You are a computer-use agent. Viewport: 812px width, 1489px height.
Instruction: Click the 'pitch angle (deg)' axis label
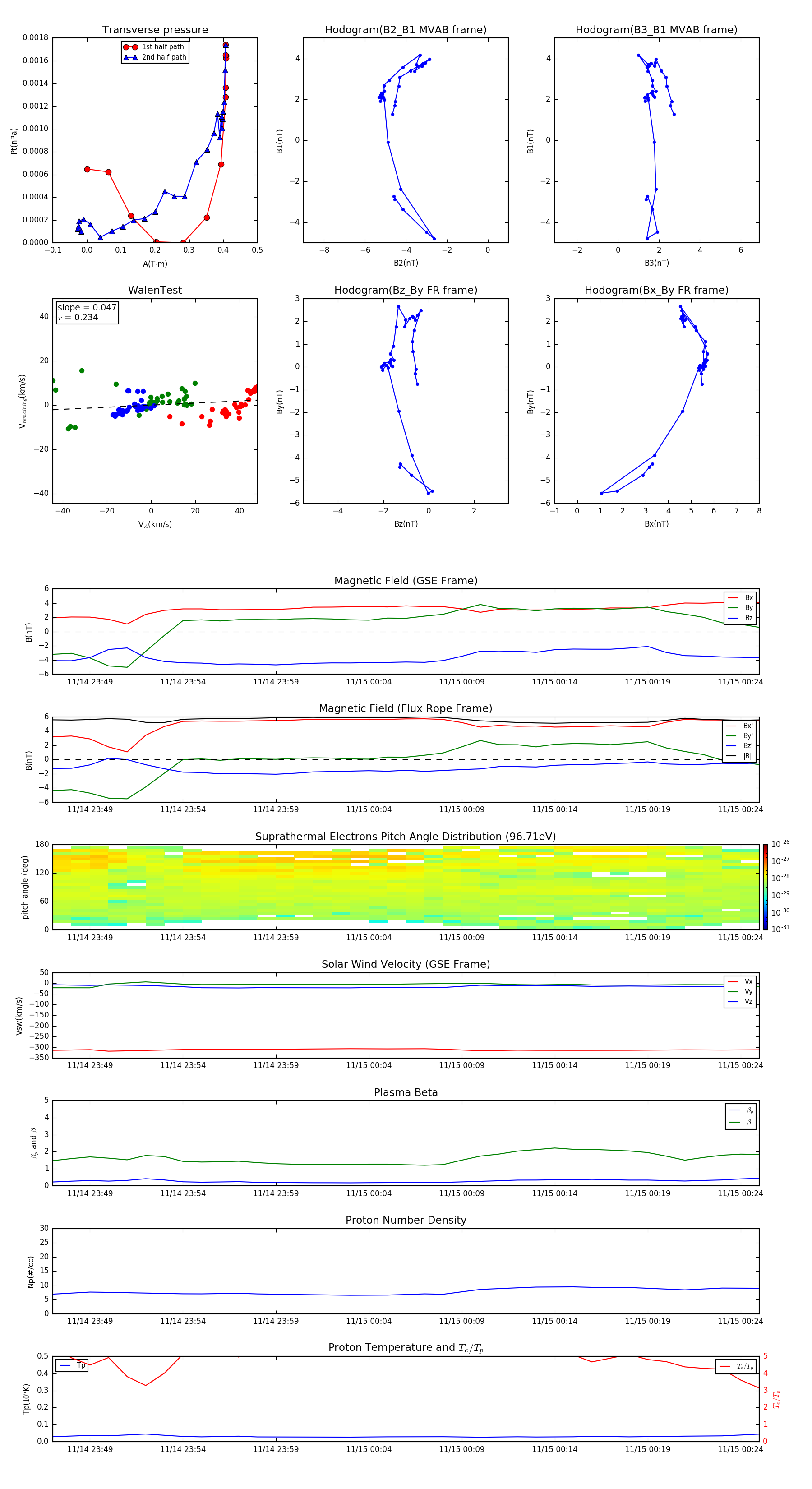[25, 887]
